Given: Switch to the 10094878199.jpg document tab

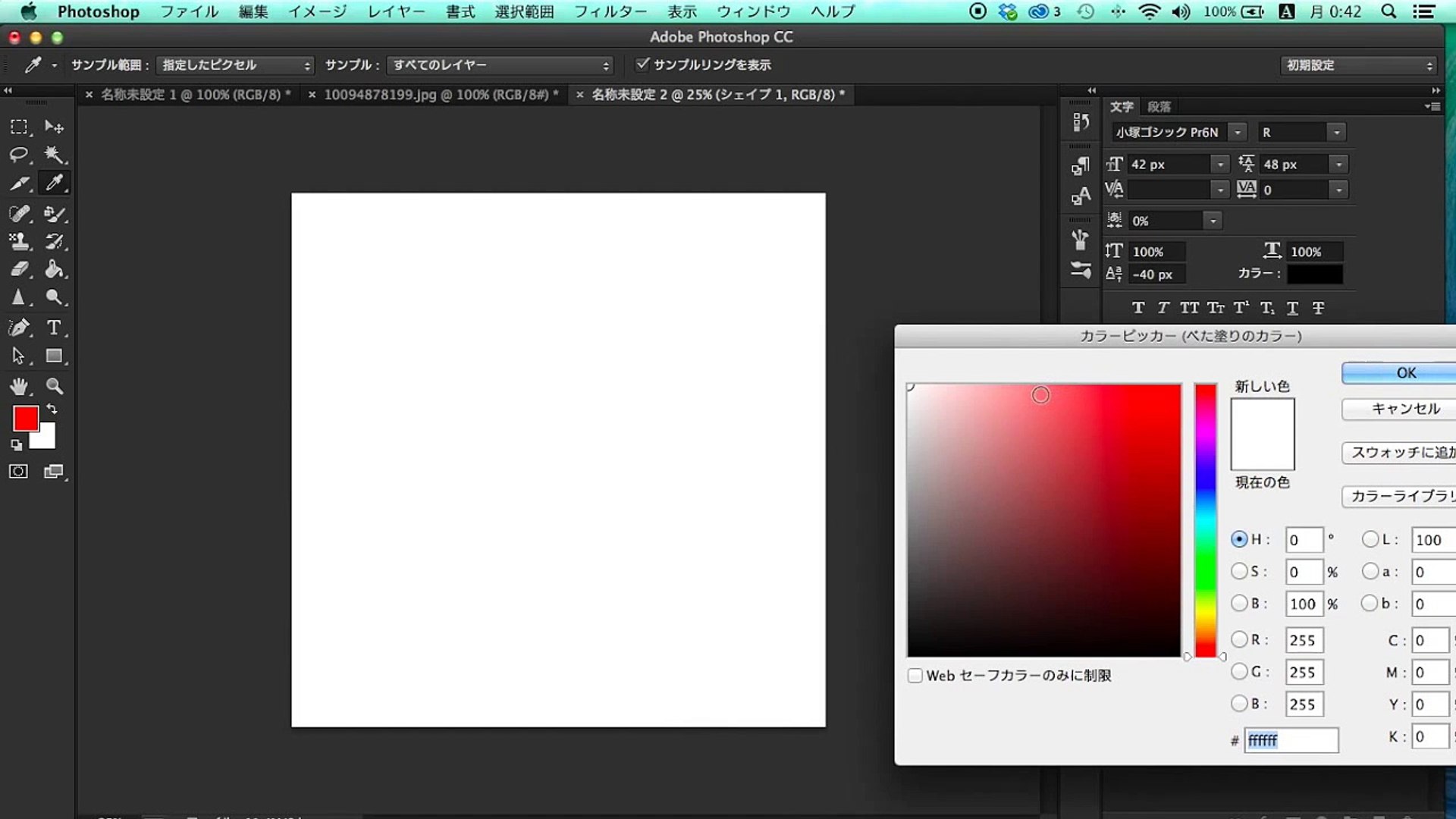Looking at the screenshot, I should [x=435, y=95].
